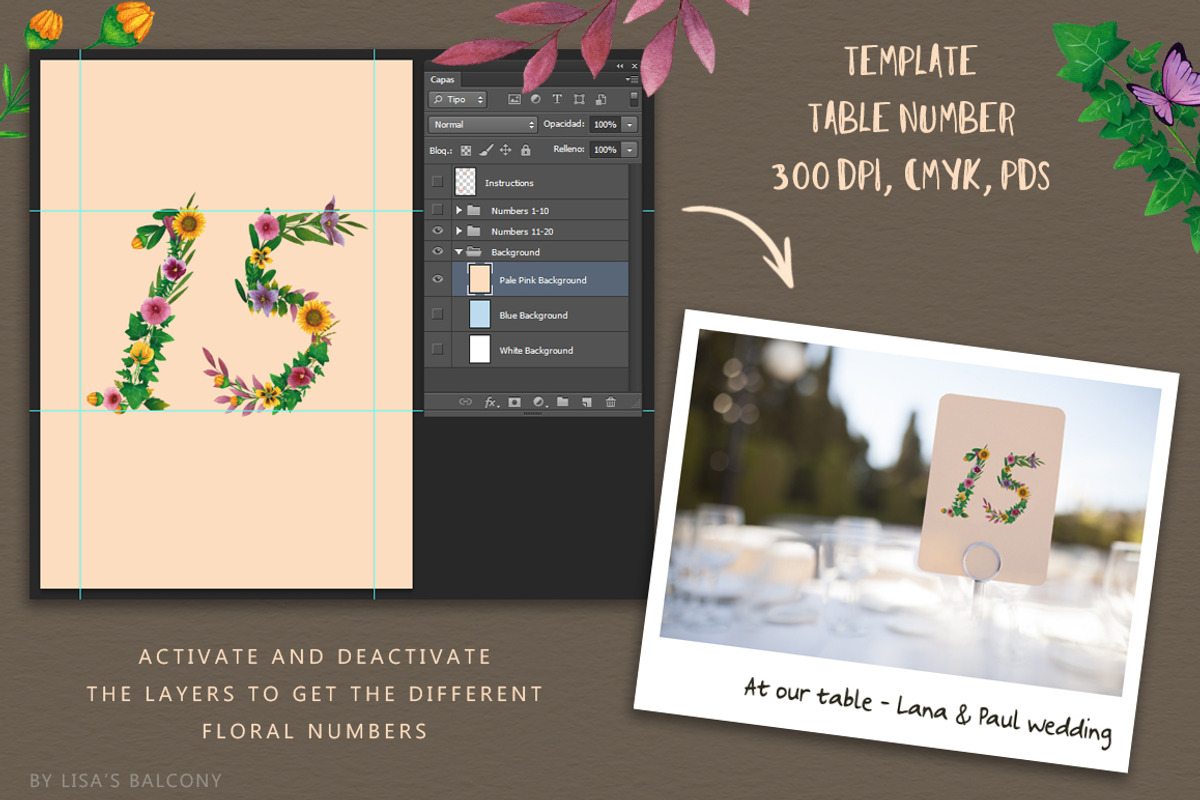Create a new layer

(x=587, y=402)
